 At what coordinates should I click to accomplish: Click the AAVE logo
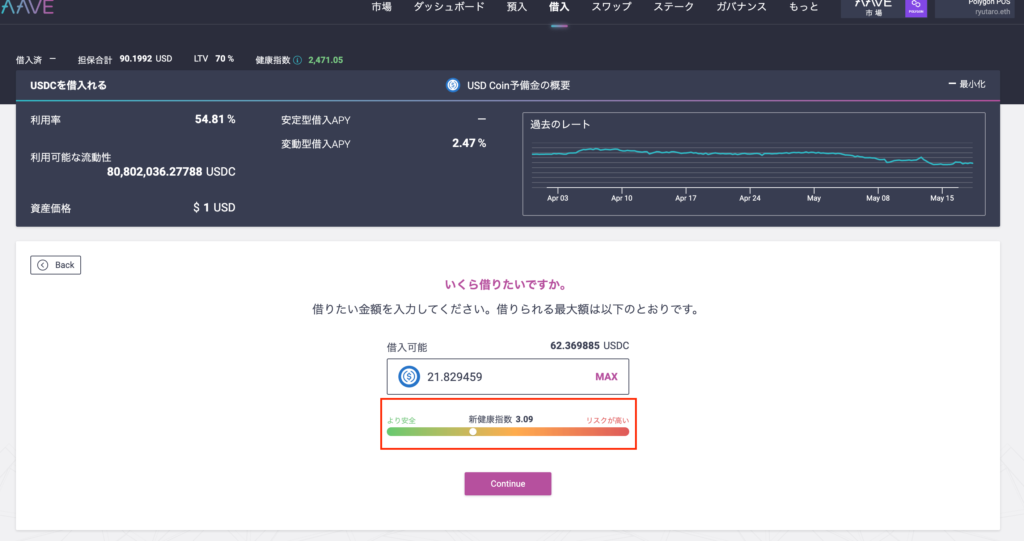(27, 7)
